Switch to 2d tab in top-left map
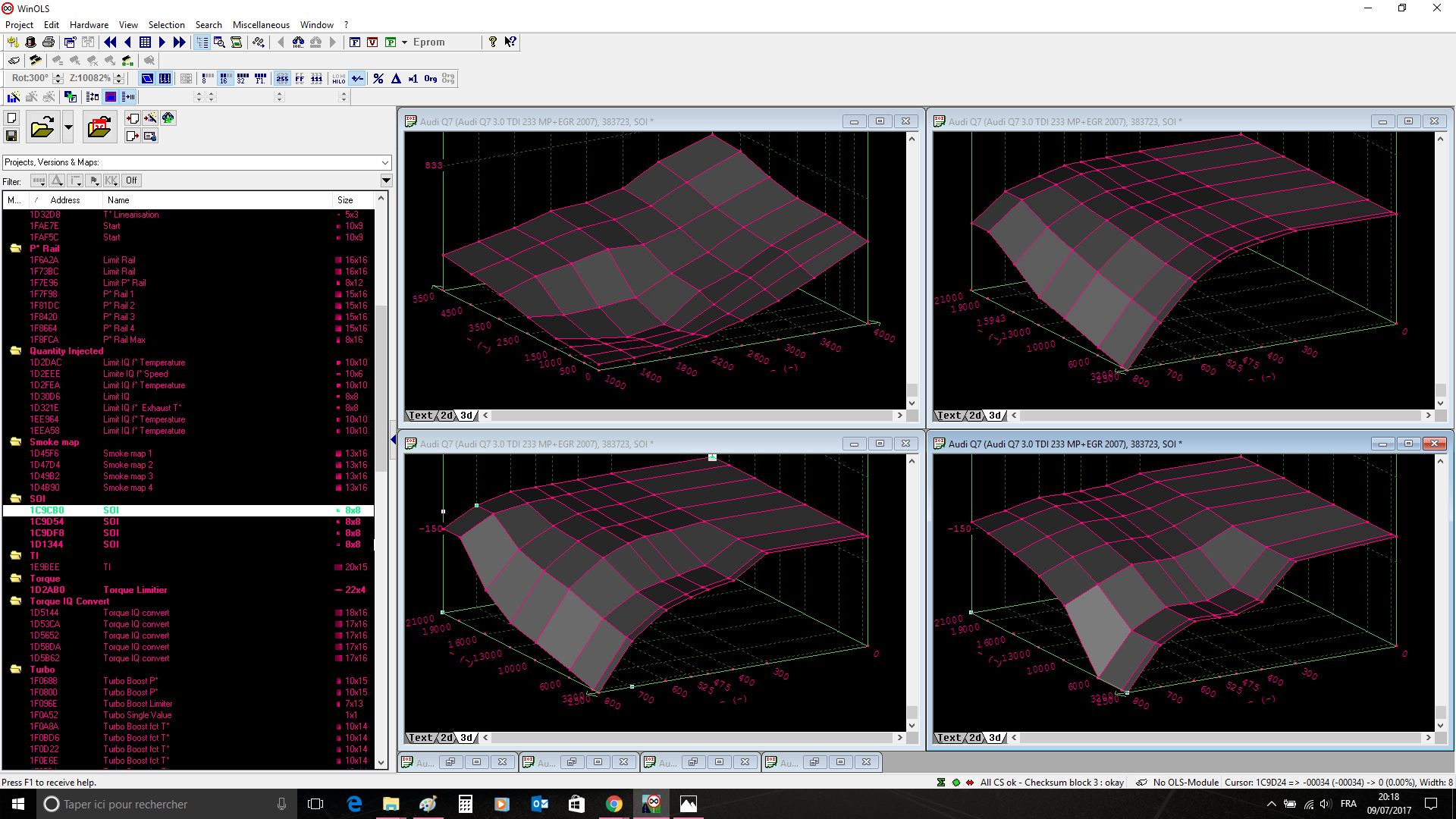1456x819 pixels. coord(447,416)
